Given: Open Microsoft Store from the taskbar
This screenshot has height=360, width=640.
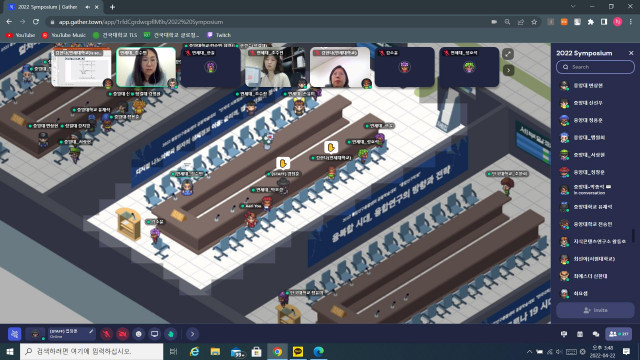Looking at the screenshot, I should click(256, 351).
